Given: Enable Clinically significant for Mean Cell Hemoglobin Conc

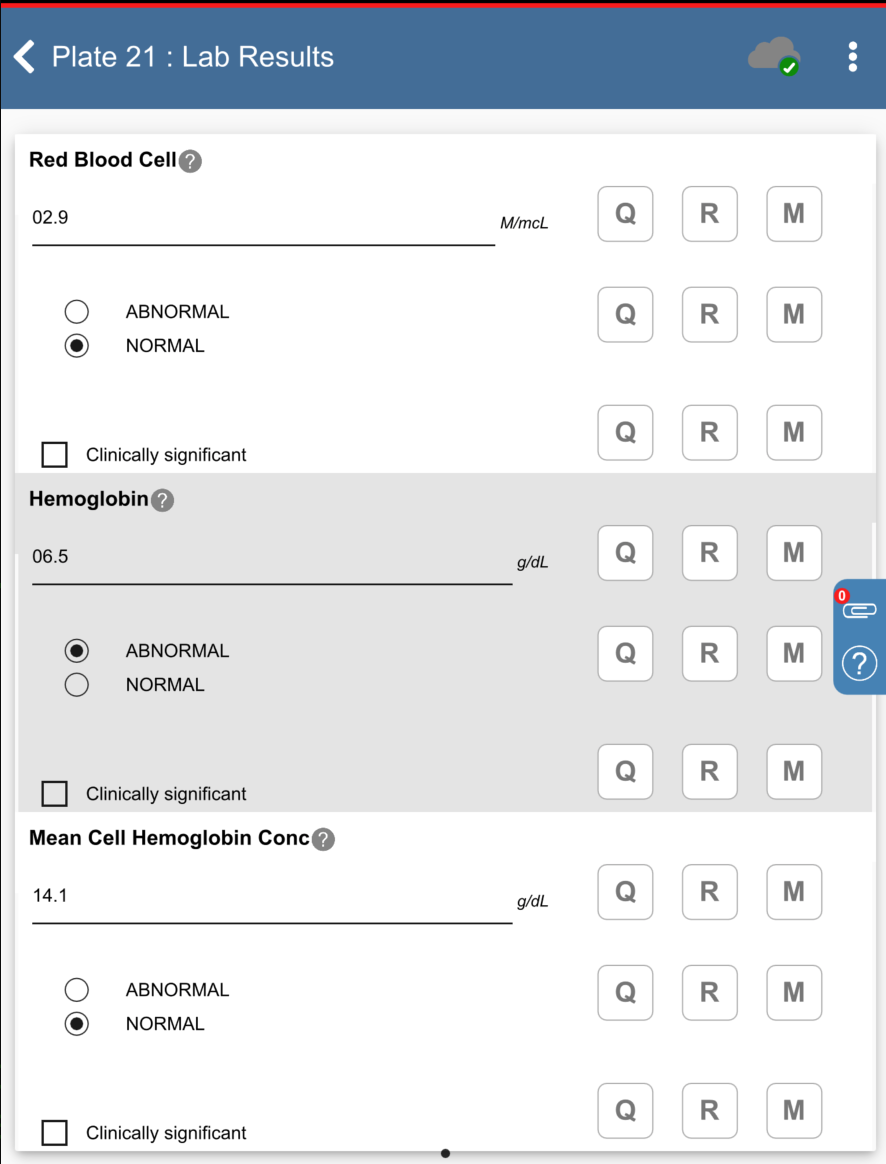Looking at the screenshot, I should click(55, 1133).
